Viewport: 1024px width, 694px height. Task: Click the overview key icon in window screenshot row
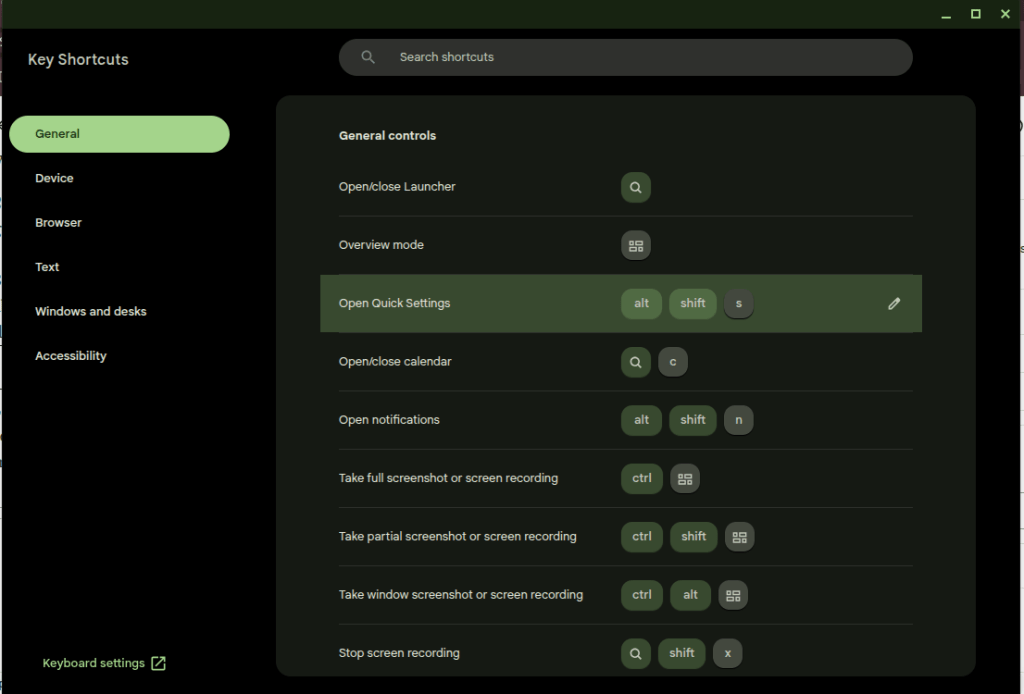(733, 596)
